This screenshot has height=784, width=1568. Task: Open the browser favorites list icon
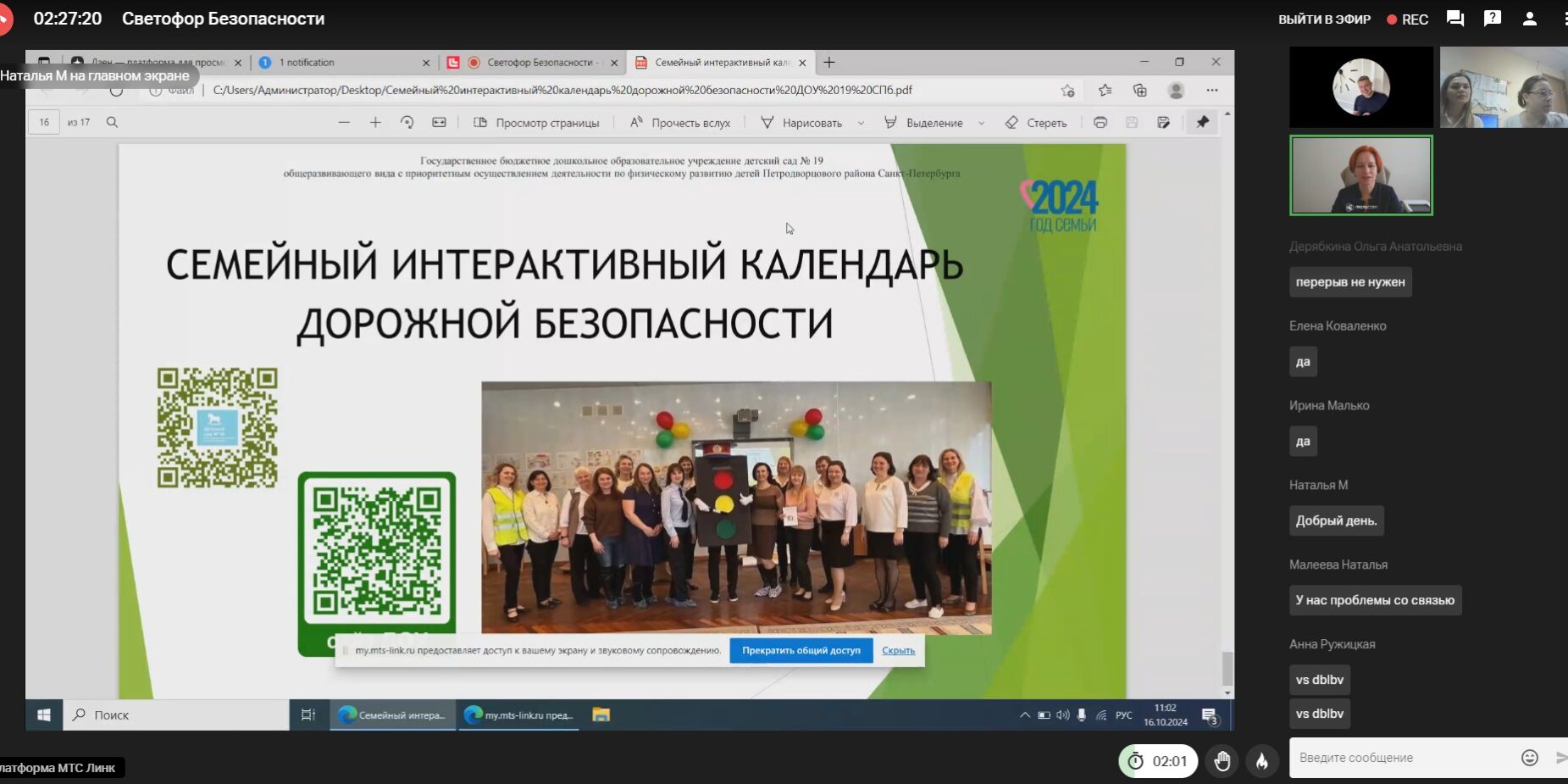(1105, 90)
